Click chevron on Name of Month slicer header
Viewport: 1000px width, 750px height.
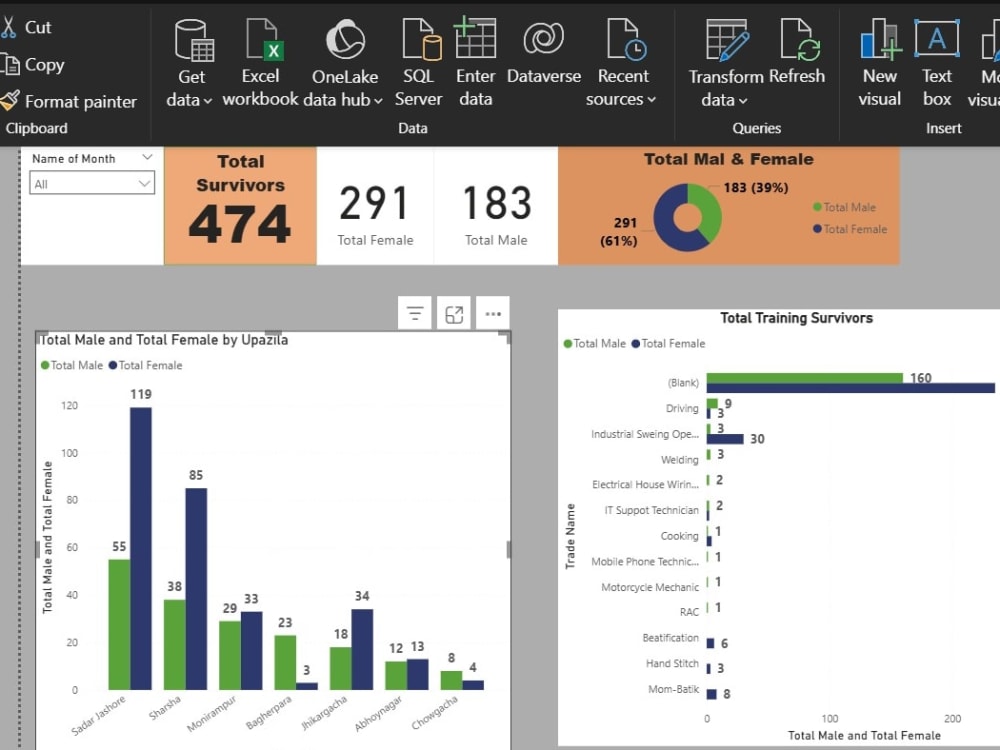(147, 157)
